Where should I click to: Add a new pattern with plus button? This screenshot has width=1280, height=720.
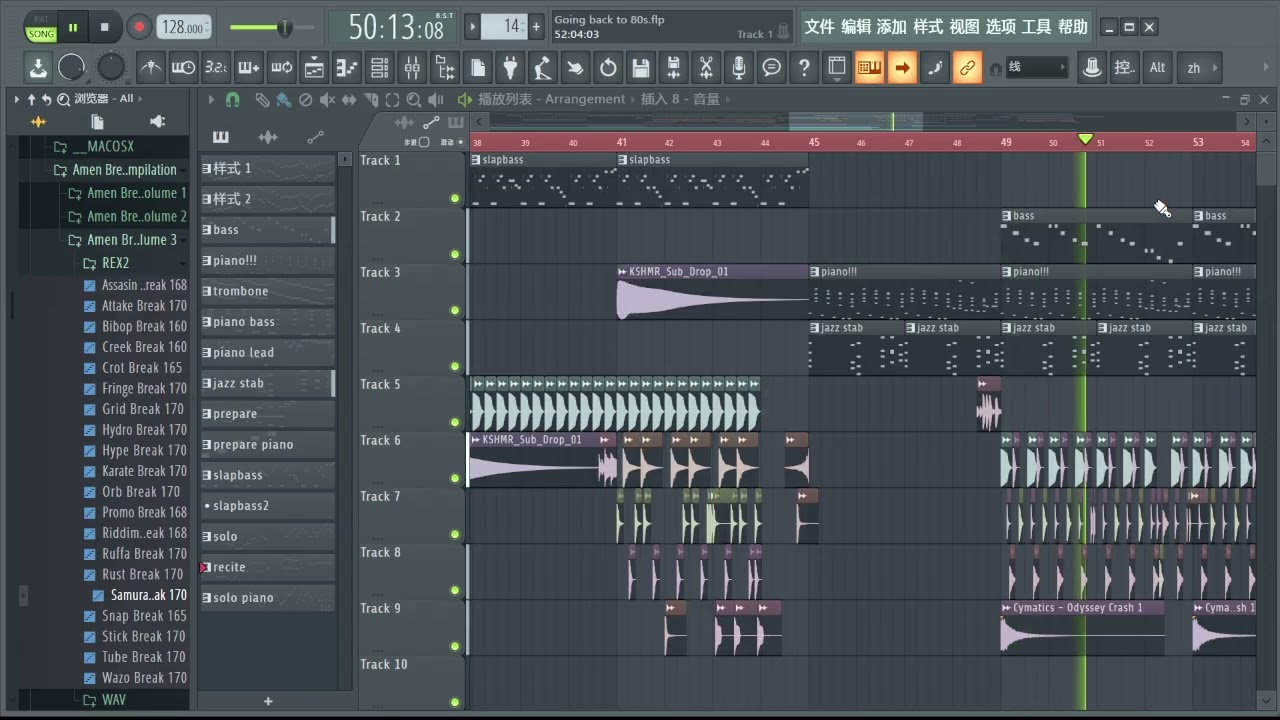[268, 701]
